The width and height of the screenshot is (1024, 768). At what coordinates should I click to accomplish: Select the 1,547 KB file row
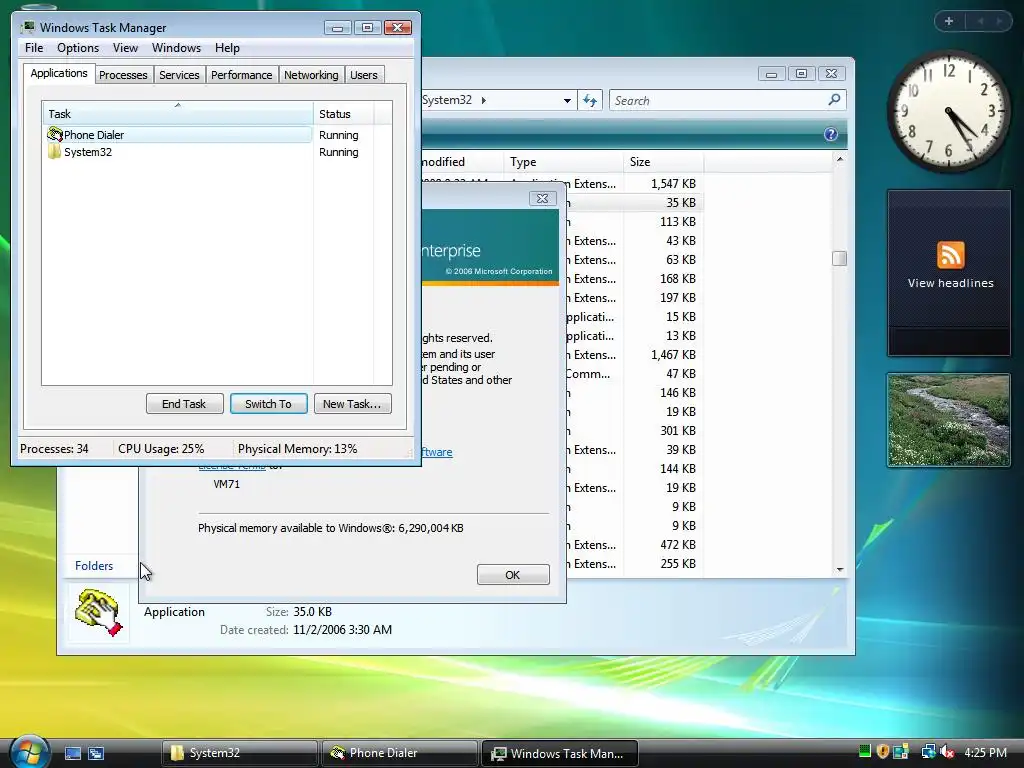(x=634, y=184)
